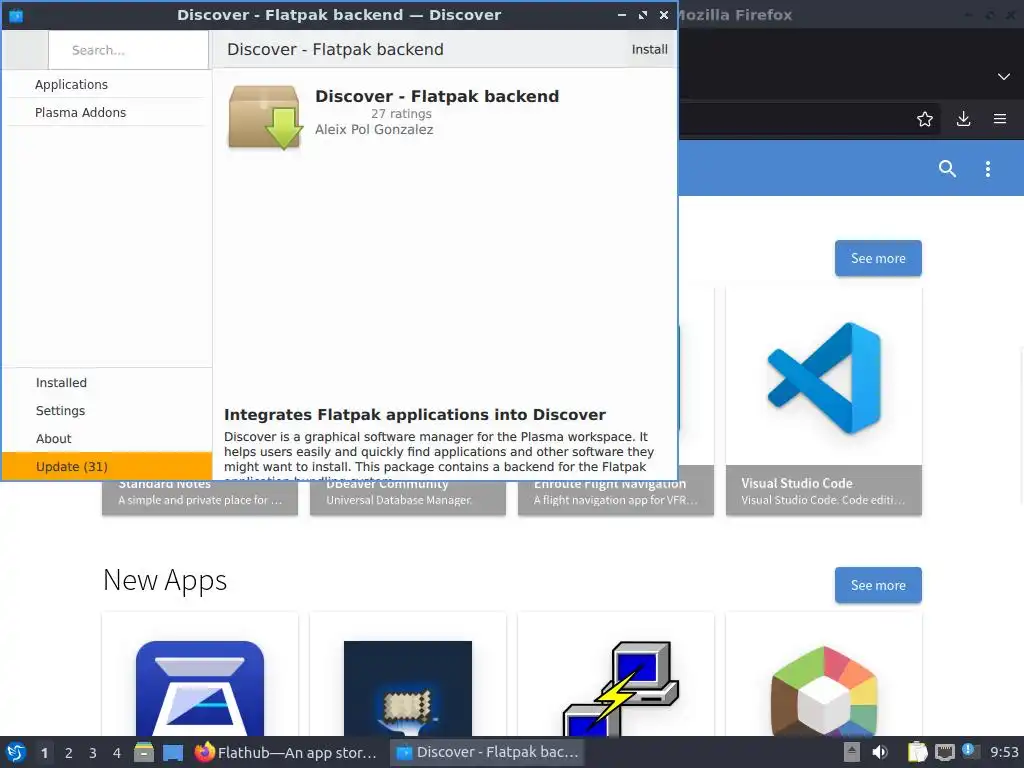This screenshot has height=768, width=1024.
Task: Switch to virtual desktop 3
Action: pyautogui.click(x=93, y=753)
